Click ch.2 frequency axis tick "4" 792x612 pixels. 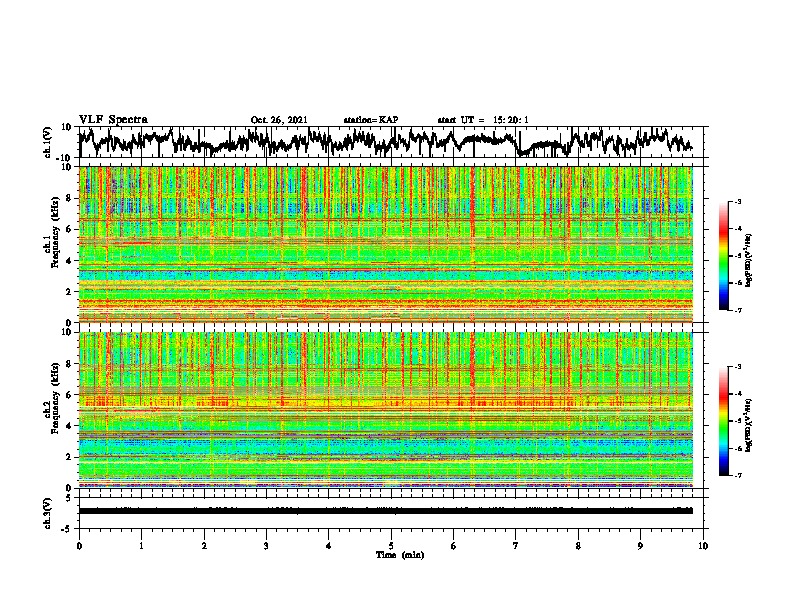70,426
